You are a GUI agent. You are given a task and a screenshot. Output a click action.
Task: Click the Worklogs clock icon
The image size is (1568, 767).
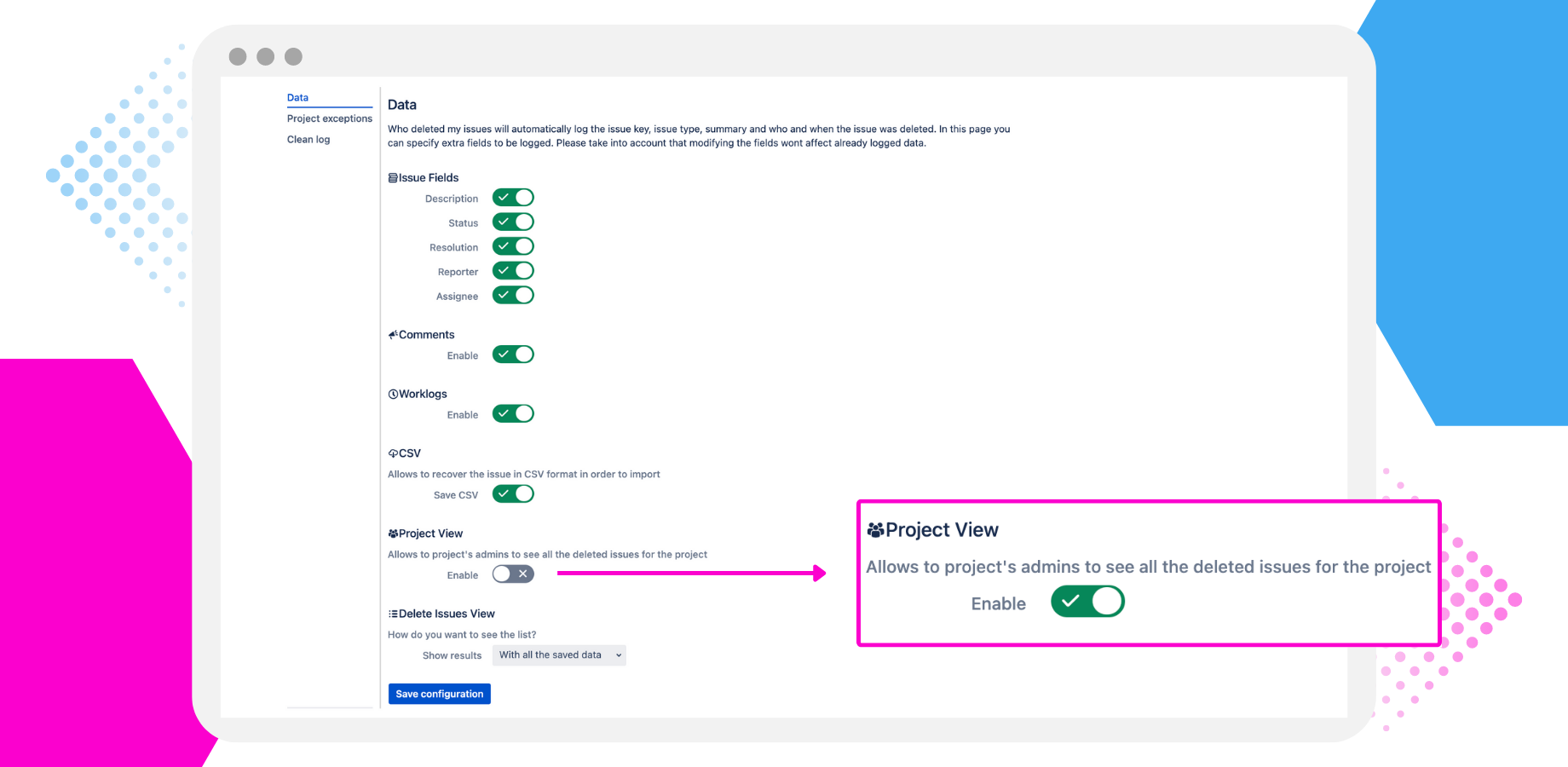[x=393, y=395]
